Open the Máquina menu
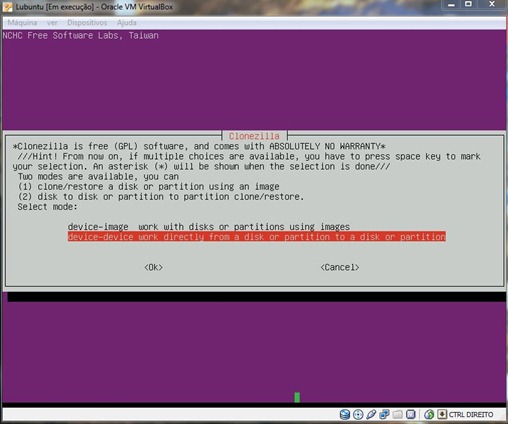Viewport: 508px width, 424px height. pyautogui.click(x=22, y=23)
